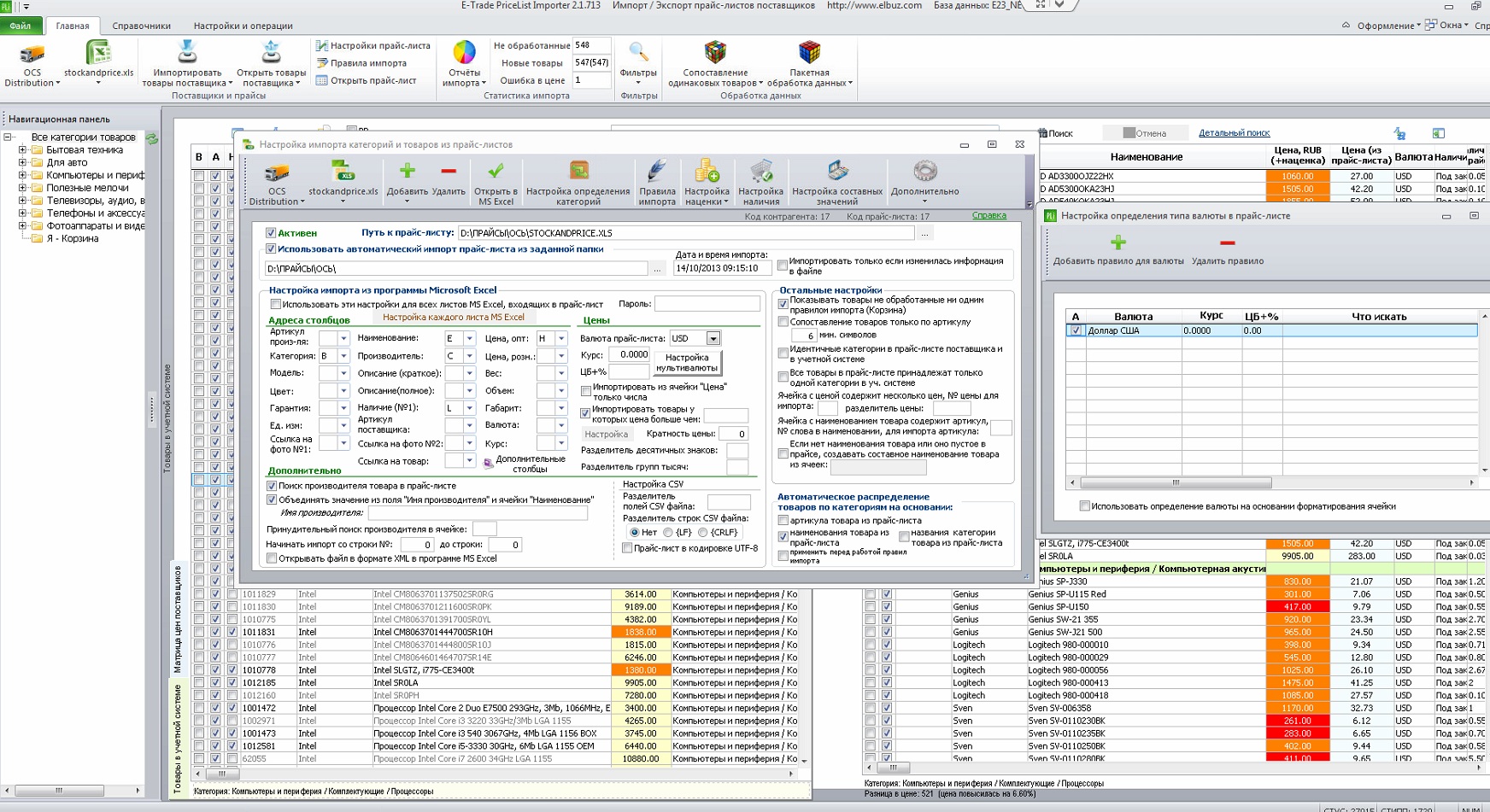This screenshot has width=1490, height=812.
Task: Open the Наименование column letter dropdown
Action: pos(469,338)
